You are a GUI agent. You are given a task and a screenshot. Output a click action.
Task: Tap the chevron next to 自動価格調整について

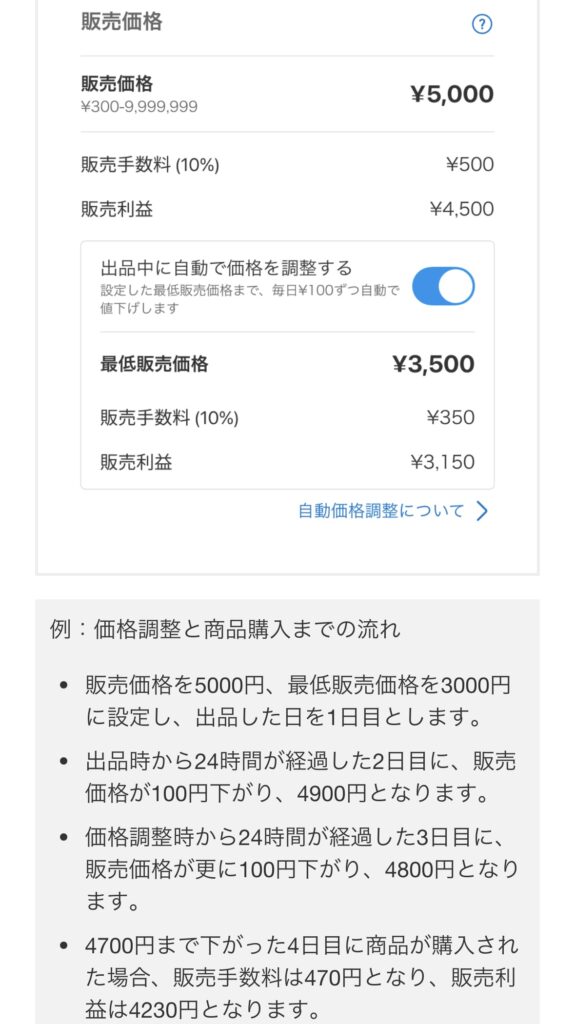[x=482, y=511]
